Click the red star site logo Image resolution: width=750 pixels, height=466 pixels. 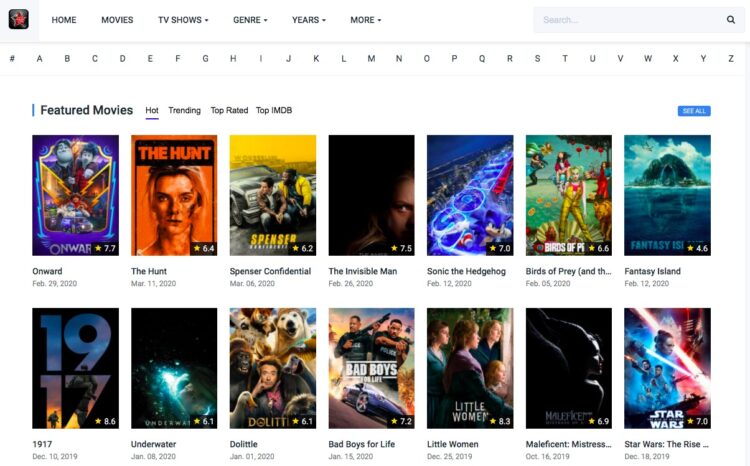tap(19, 20)
